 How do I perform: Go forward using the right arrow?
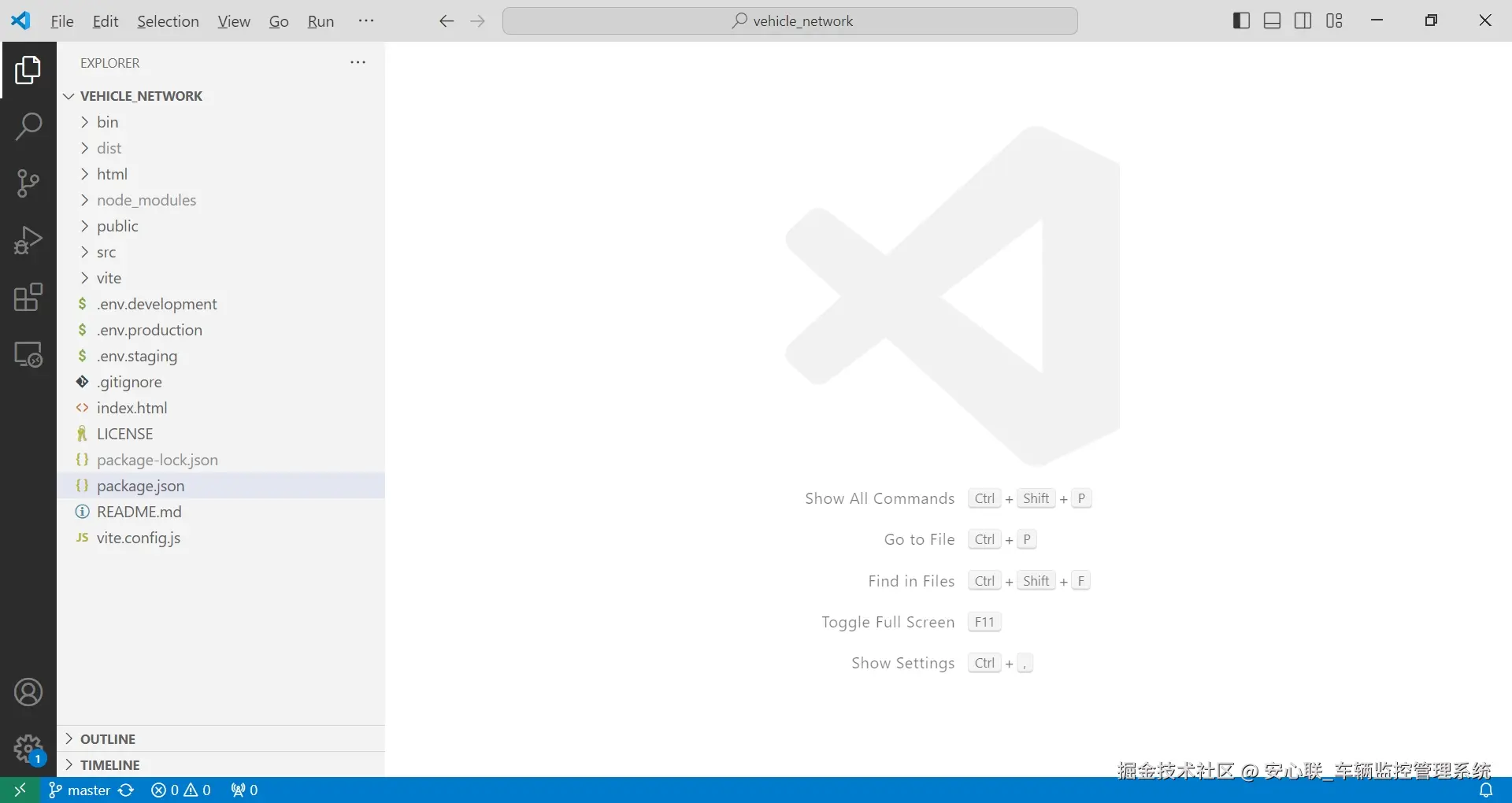coord(477,21)
